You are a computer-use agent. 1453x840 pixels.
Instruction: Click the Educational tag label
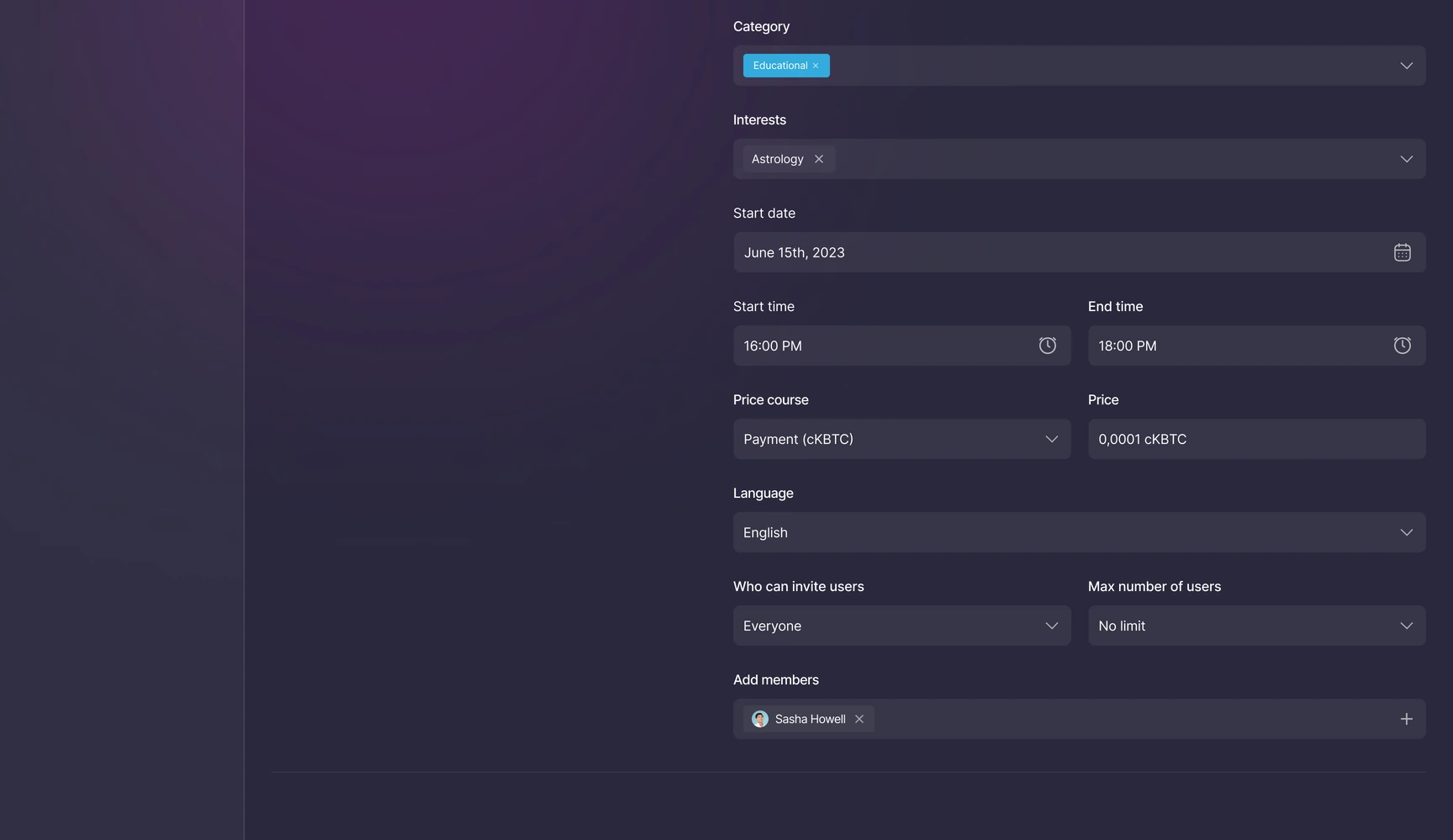pyautogui.click(x=780, y=66)
